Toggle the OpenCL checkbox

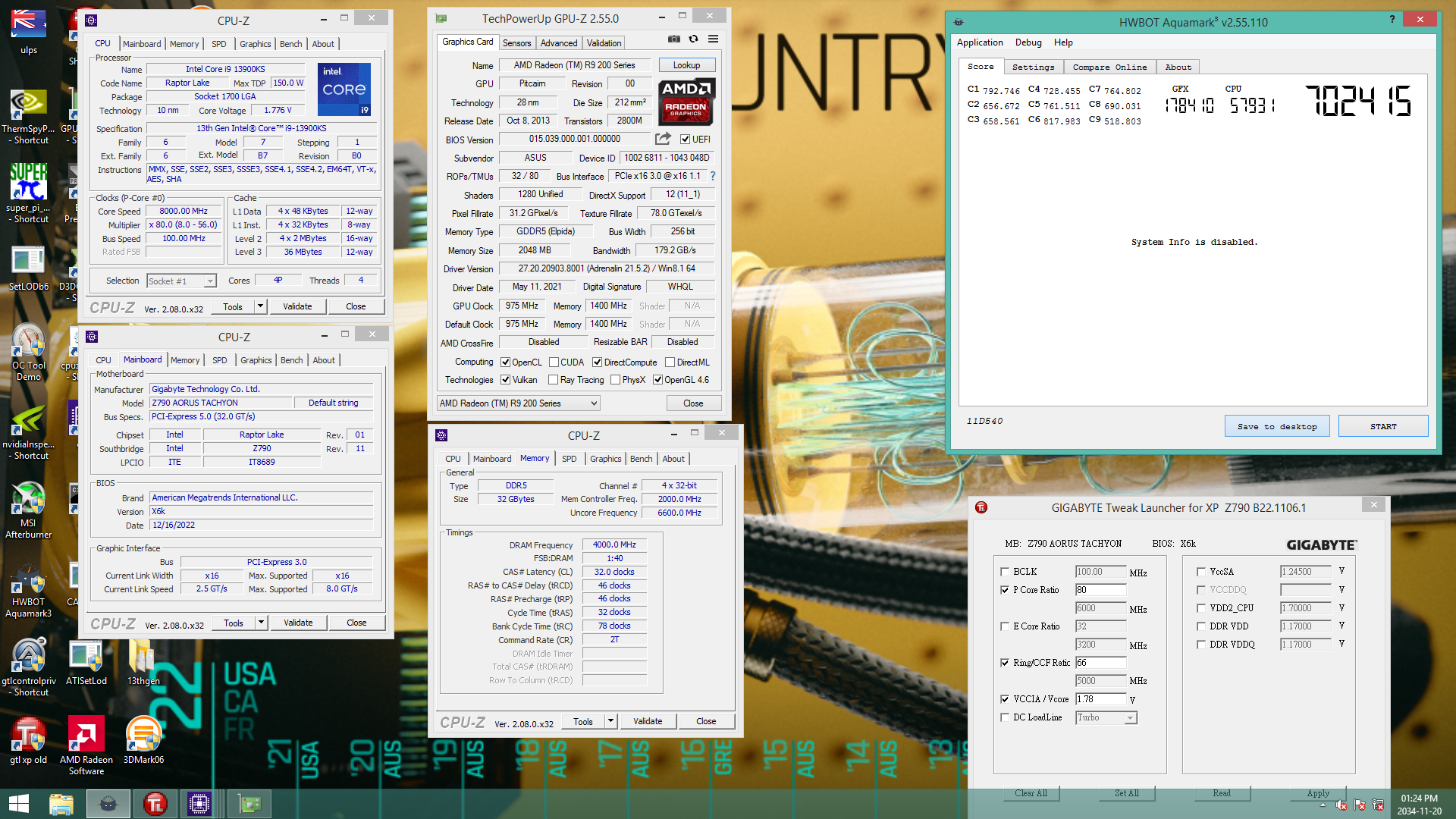point(505,362)
